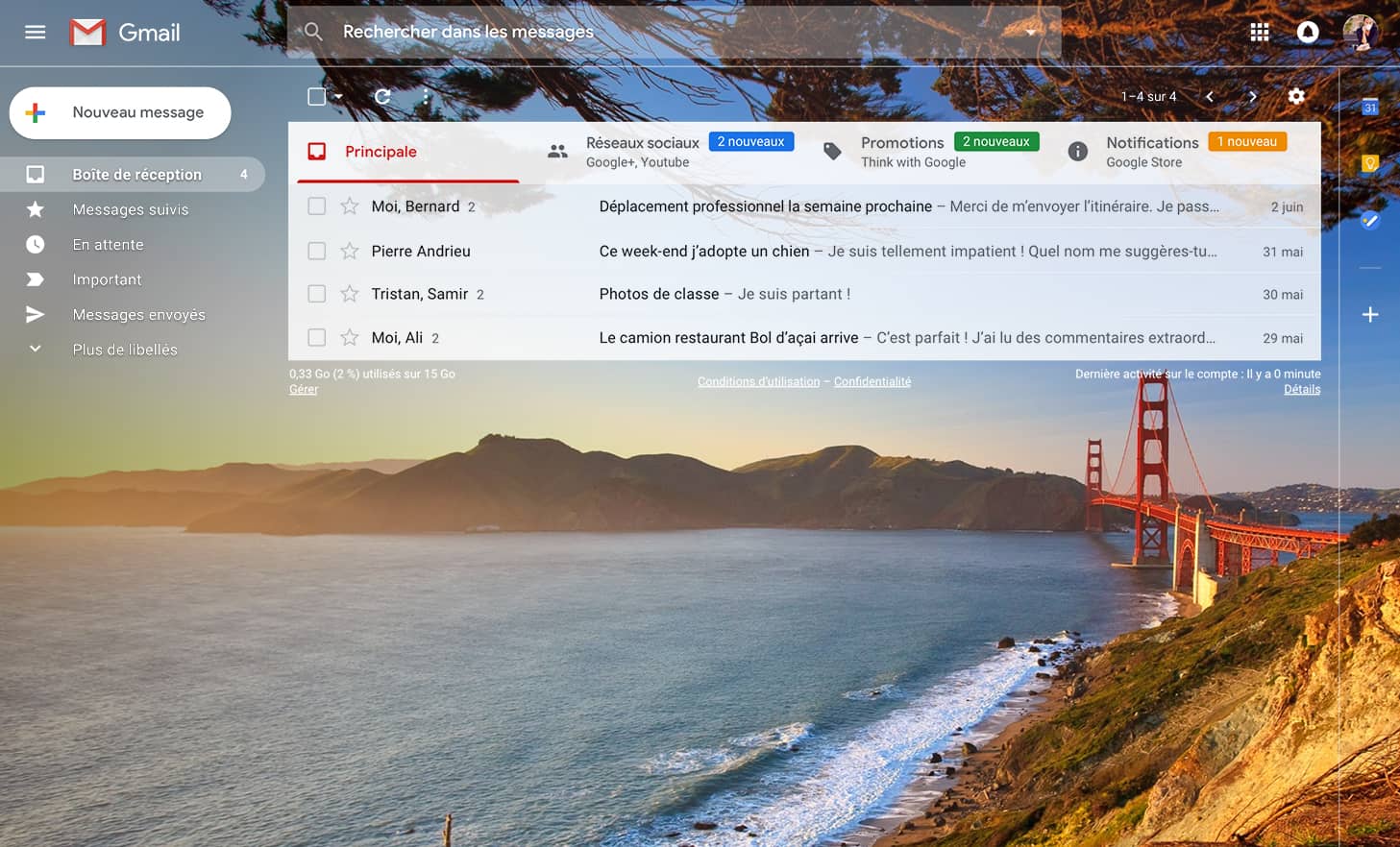Select the Pierre Andrieu message checkbox

pyautogui.click(x=316, y=251)
